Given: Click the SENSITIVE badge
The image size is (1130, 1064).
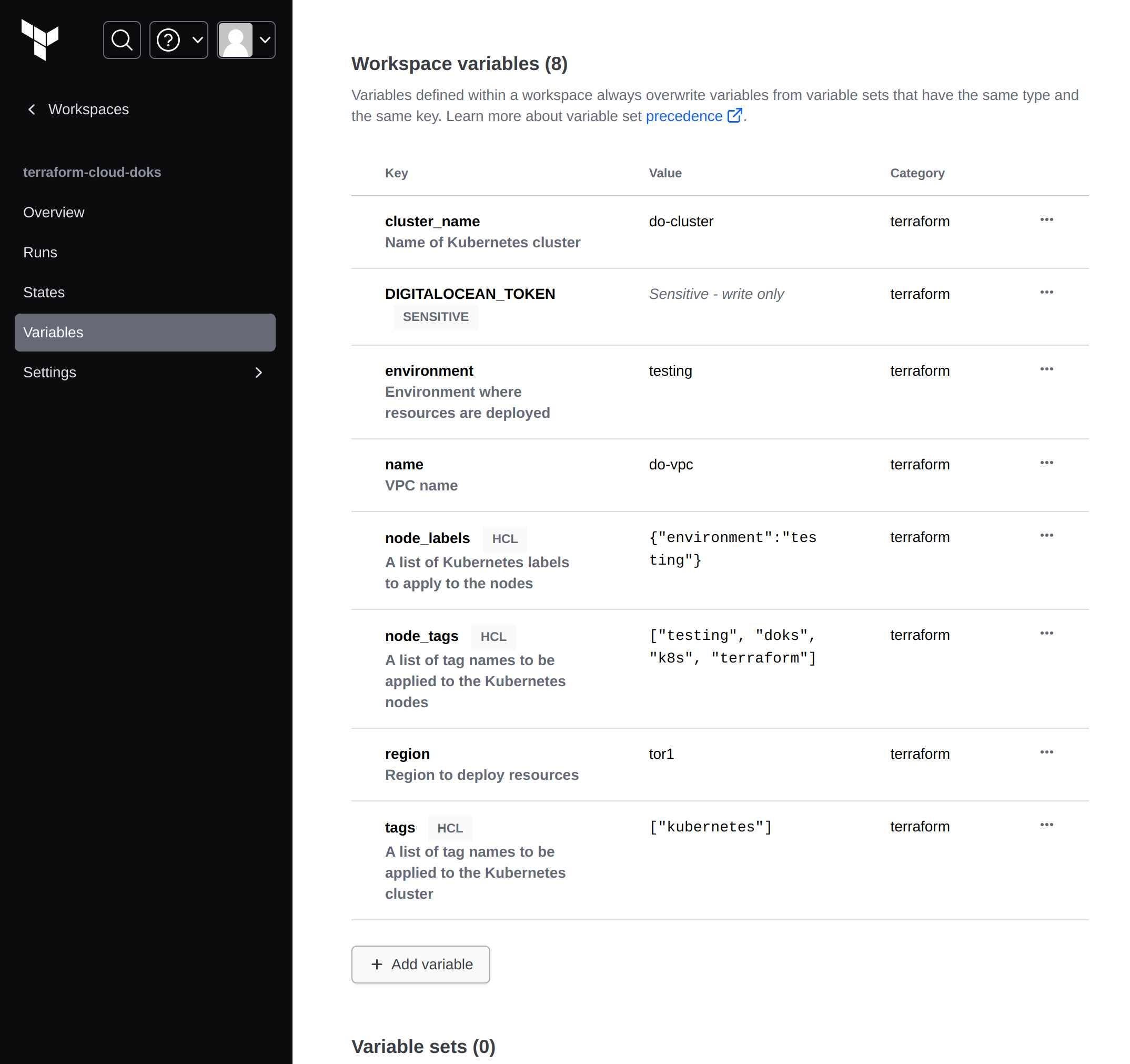Looking at the screenshot, I should click(436, 317).
